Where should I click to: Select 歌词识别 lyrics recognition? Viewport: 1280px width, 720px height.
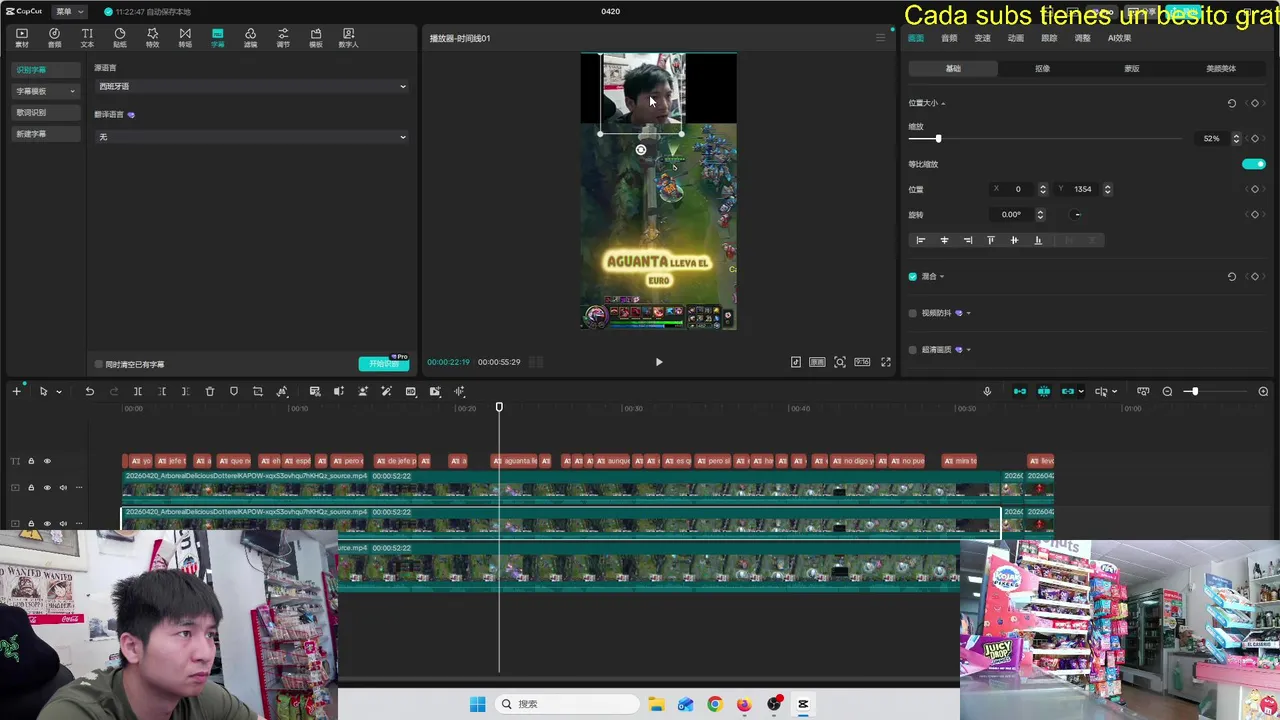[45, 112]
